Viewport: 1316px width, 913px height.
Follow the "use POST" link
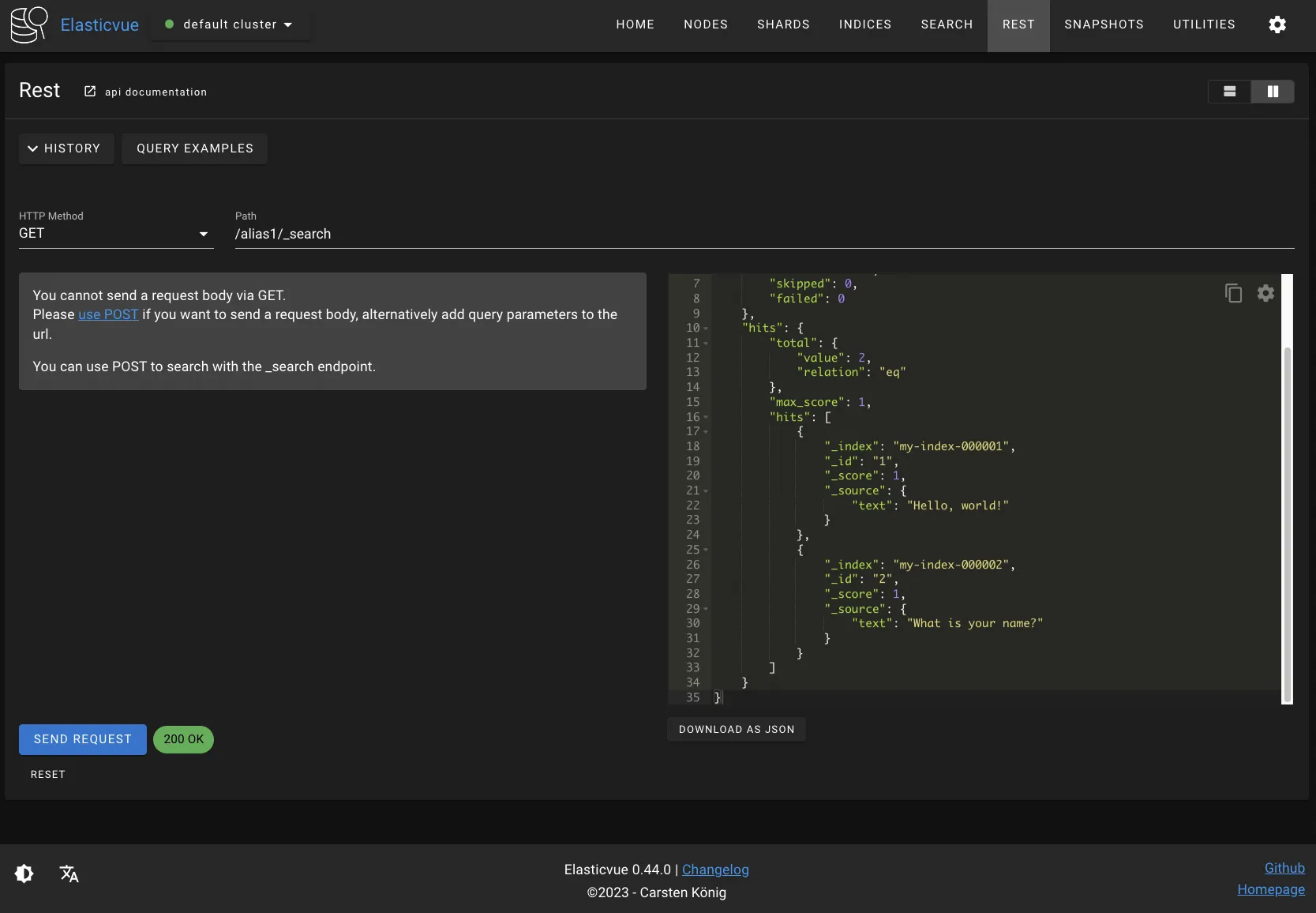pyautogui.click(x=108, y=314)
